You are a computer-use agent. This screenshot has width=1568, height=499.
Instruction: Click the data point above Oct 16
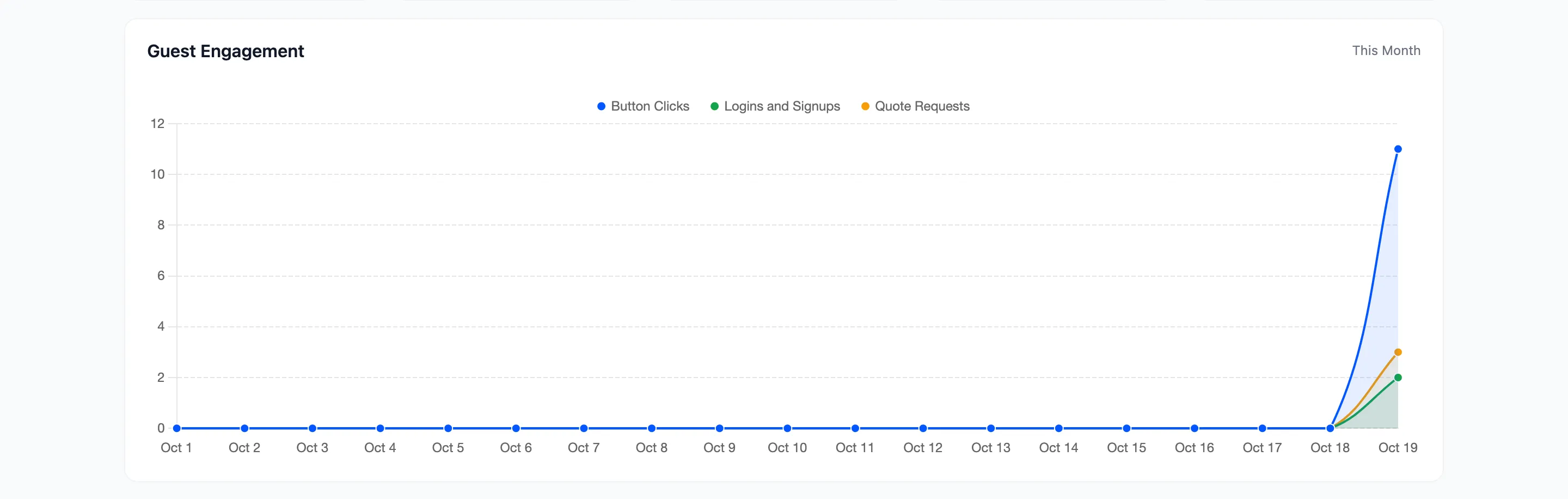(1195, 428)
